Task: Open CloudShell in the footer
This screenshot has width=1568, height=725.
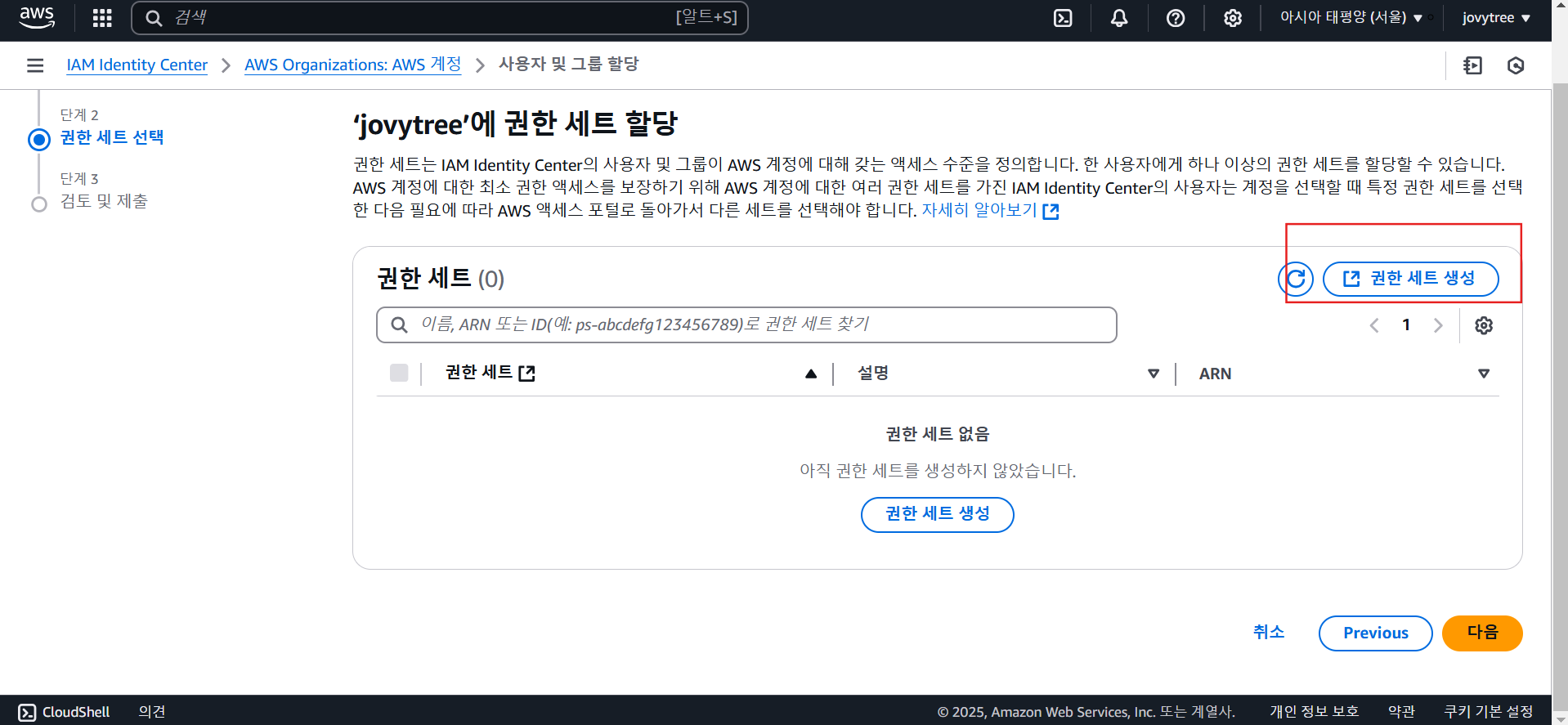Action: pyautogui.click(x=64, y=712)
